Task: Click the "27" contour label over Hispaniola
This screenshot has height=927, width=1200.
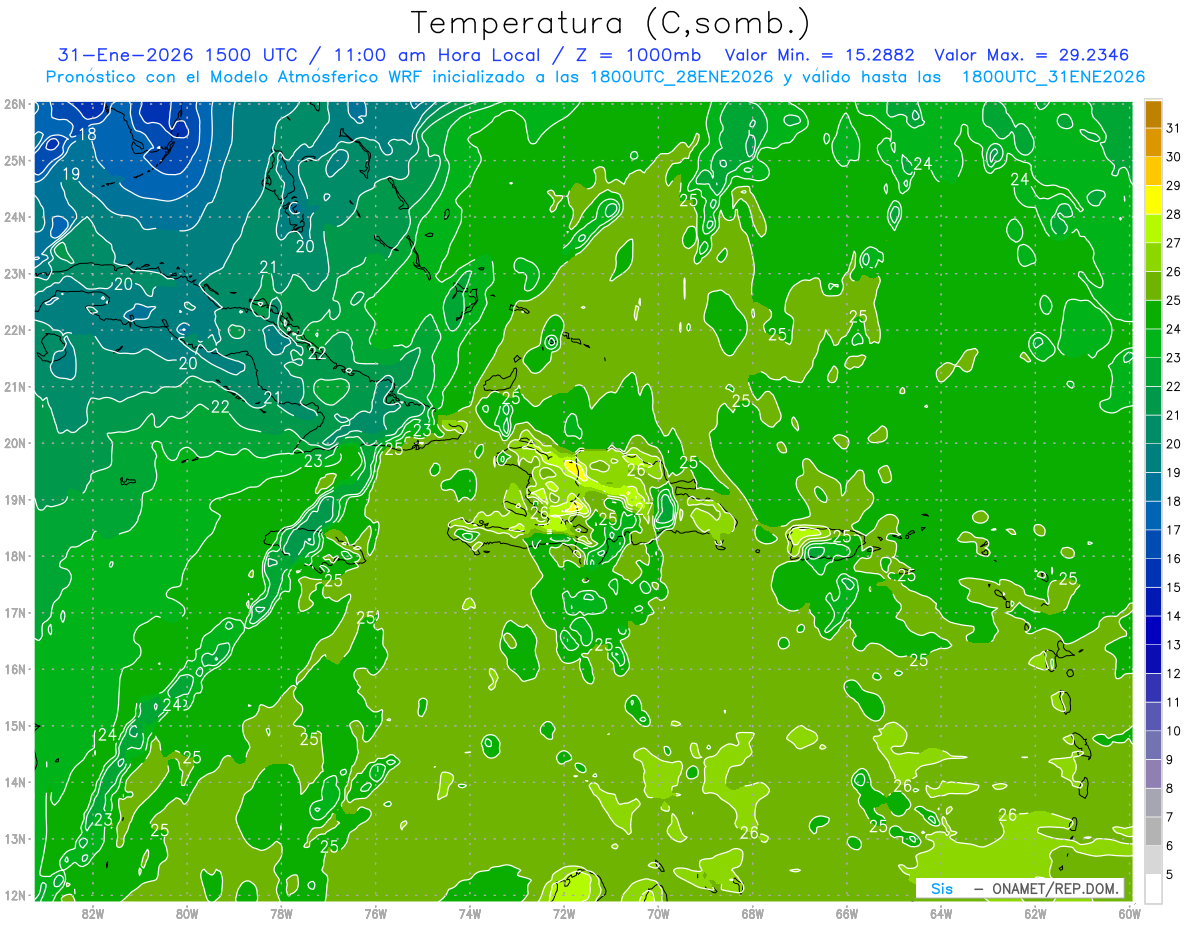Action: pyautogui.click(x=643, y=508)
